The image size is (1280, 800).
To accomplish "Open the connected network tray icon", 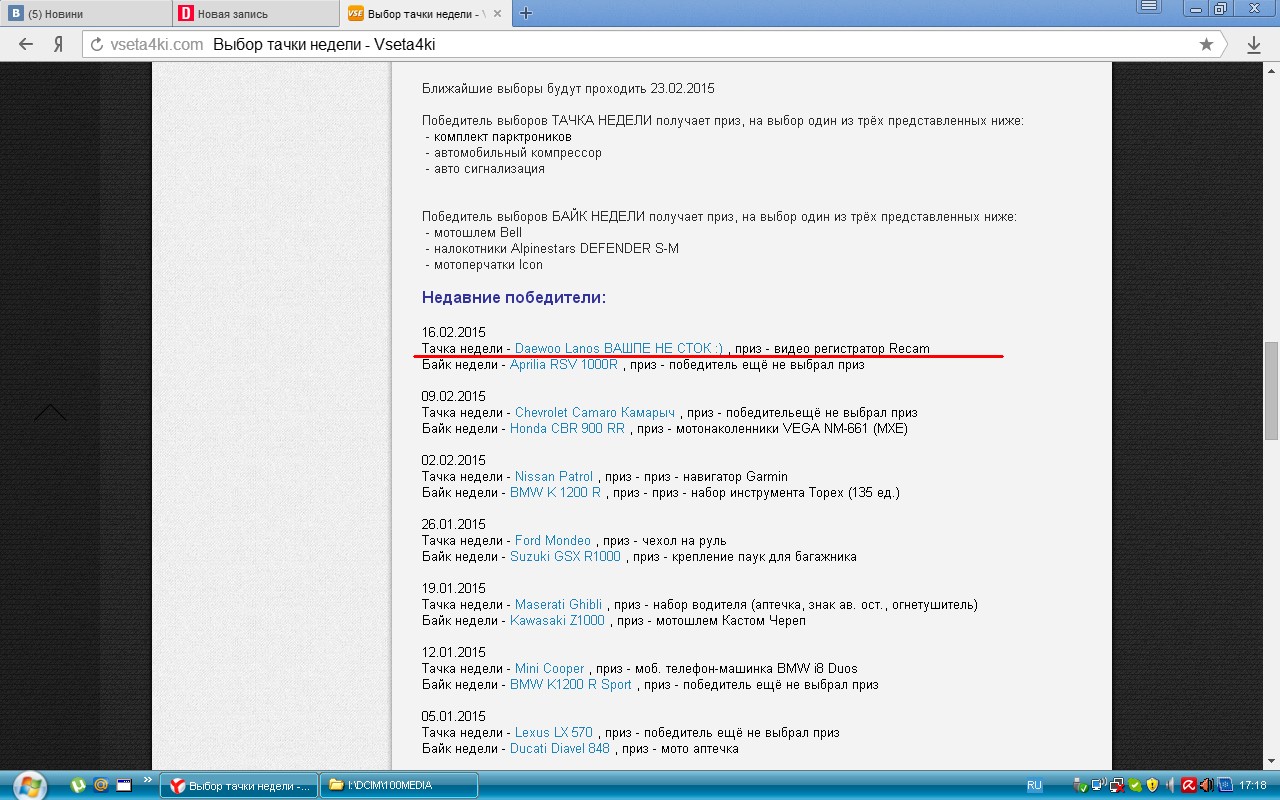I will click(x=1099, y=785).
